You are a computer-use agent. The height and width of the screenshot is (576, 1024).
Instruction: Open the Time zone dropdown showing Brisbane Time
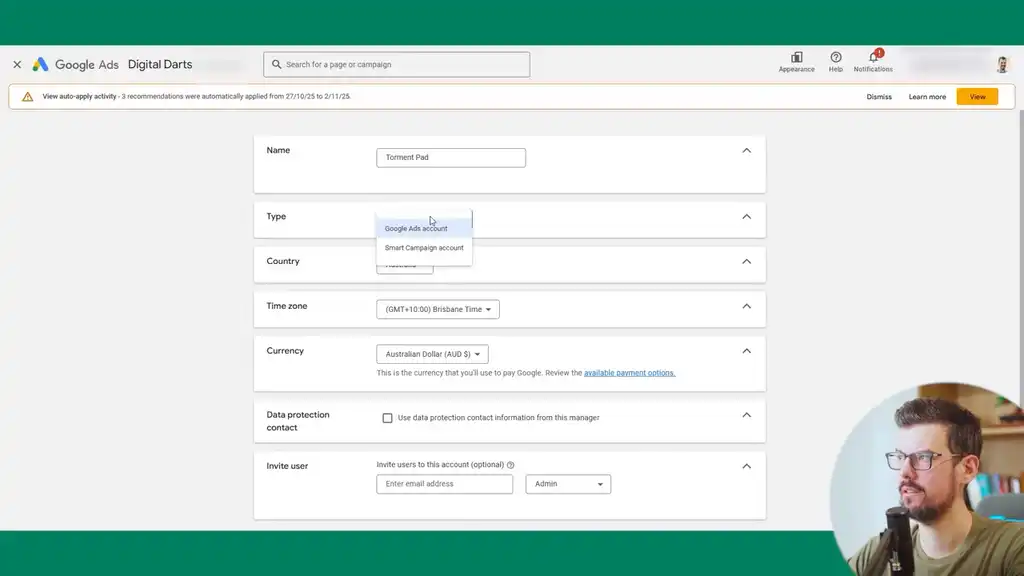(x=438, y=309)
